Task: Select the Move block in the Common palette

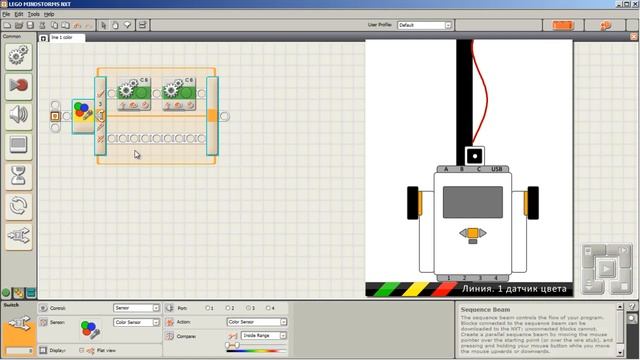Action: tap(18, 56)
